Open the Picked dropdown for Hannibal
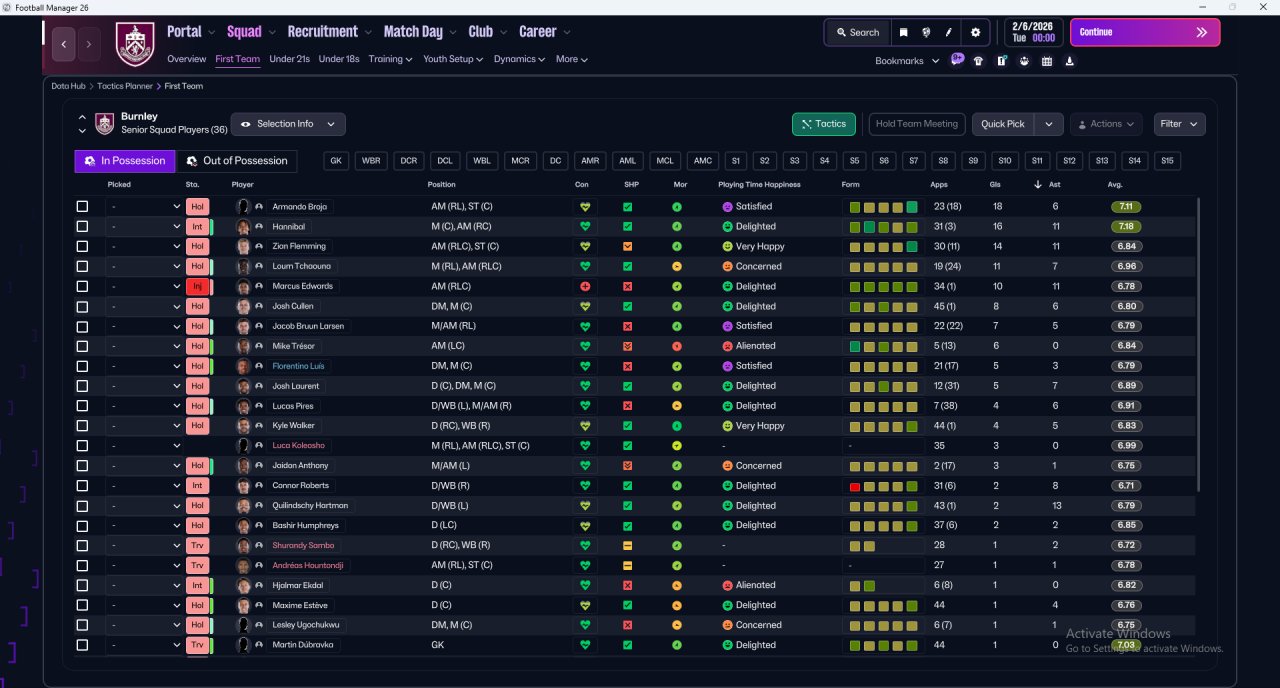The width and height of the screenshot is (1280, 688). [x=145, y=227]
